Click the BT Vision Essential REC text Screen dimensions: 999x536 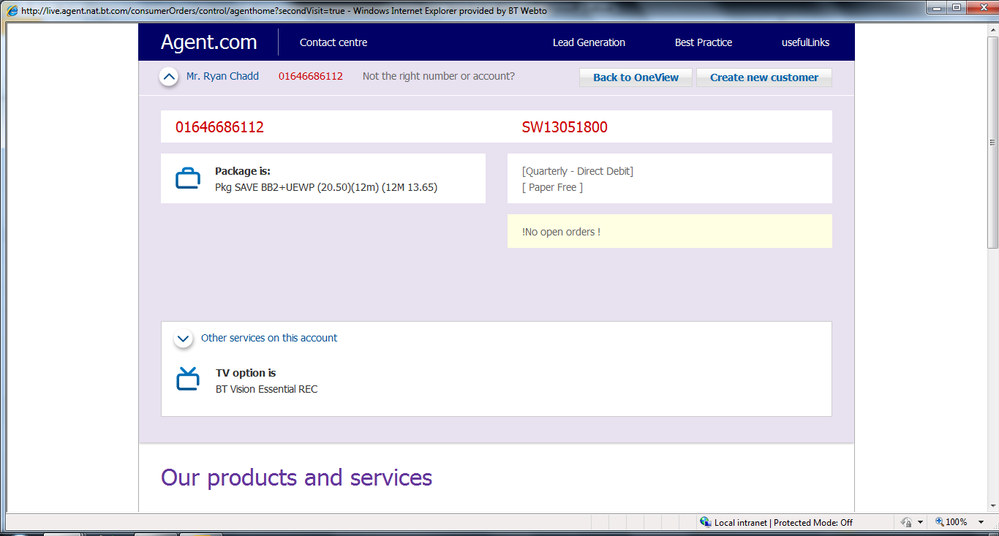pos(266,389)
